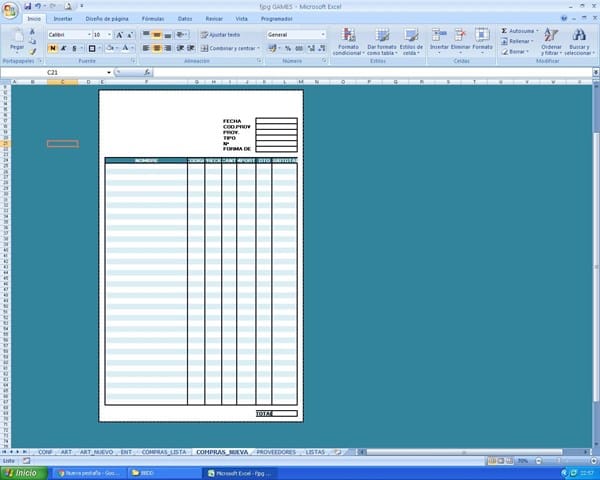Open the Calibri font name dropdown
Screen dimensions: 600x480
coord(89,35)
